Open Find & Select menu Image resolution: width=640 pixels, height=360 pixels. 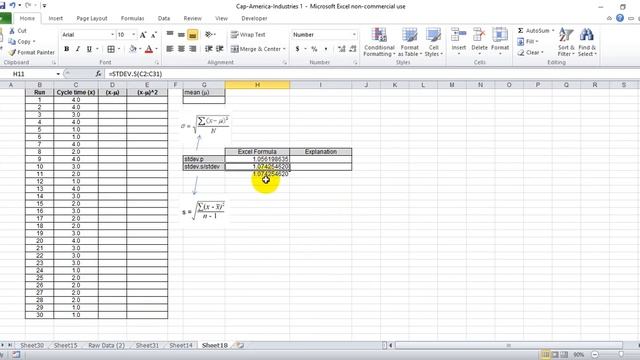[x=587, y=42]
